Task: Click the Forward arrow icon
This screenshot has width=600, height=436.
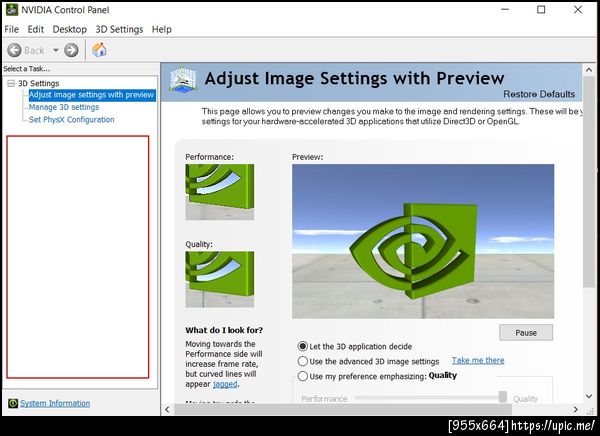Action: point(71,50)
